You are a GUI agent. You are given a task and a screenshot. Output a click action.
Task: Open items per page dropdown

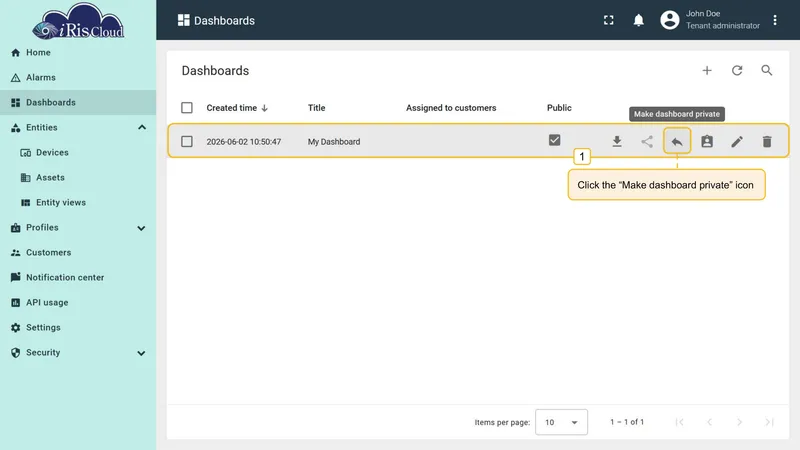click(561, 422)
